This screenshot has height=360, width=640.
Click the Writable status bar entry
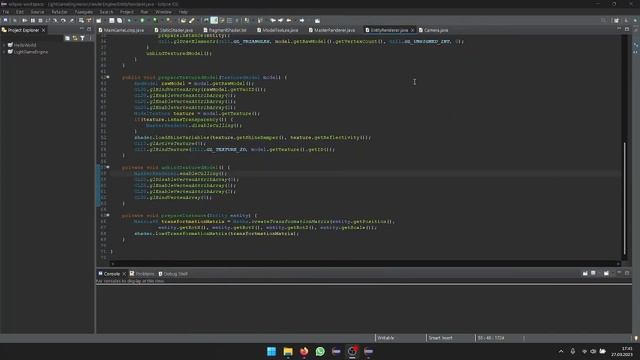pos(386,338)
